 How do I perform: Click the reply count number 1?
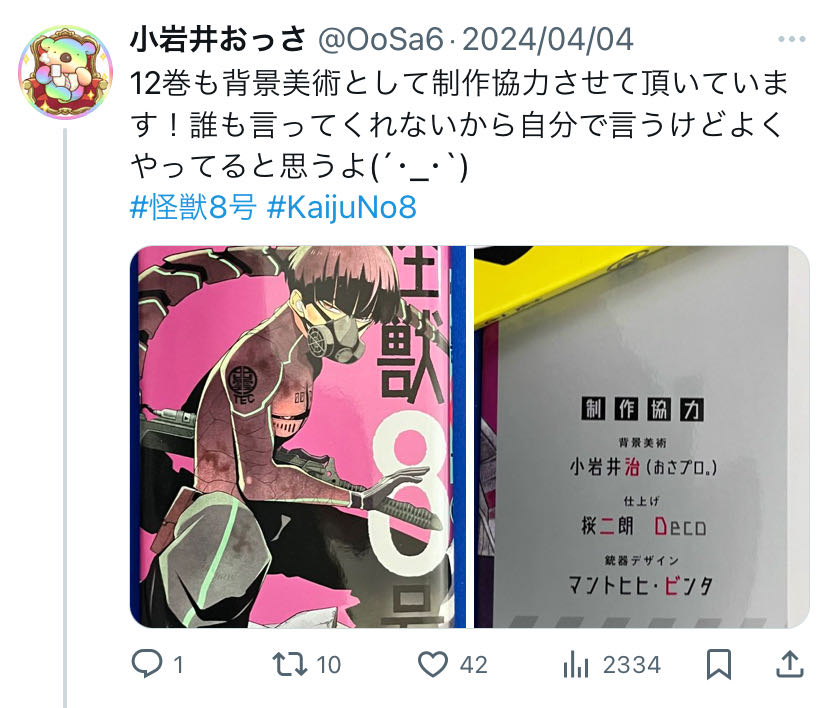coord(178,665)
